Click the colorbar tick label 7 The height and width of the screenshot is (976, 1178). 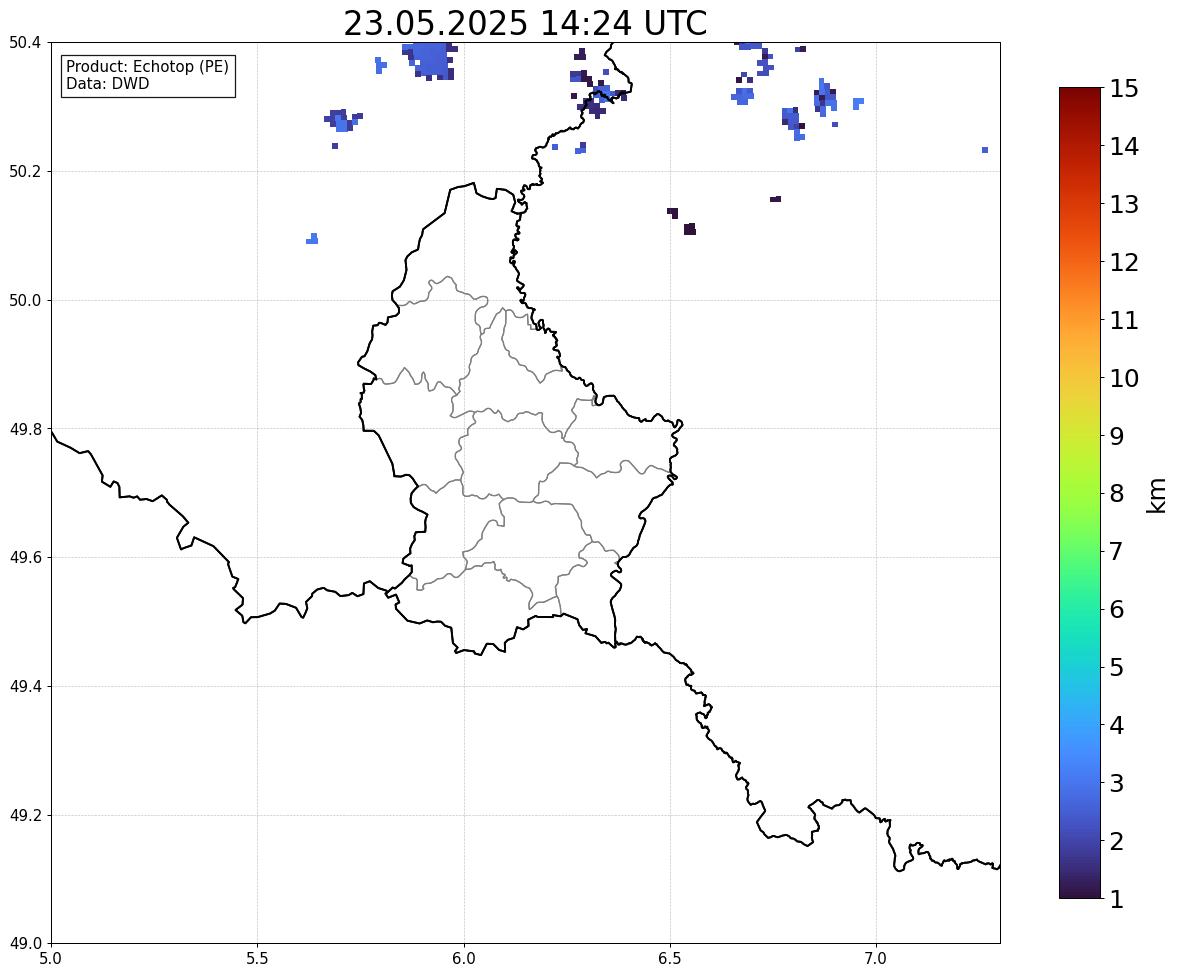pyautogui.click(x=1116, y=551)
